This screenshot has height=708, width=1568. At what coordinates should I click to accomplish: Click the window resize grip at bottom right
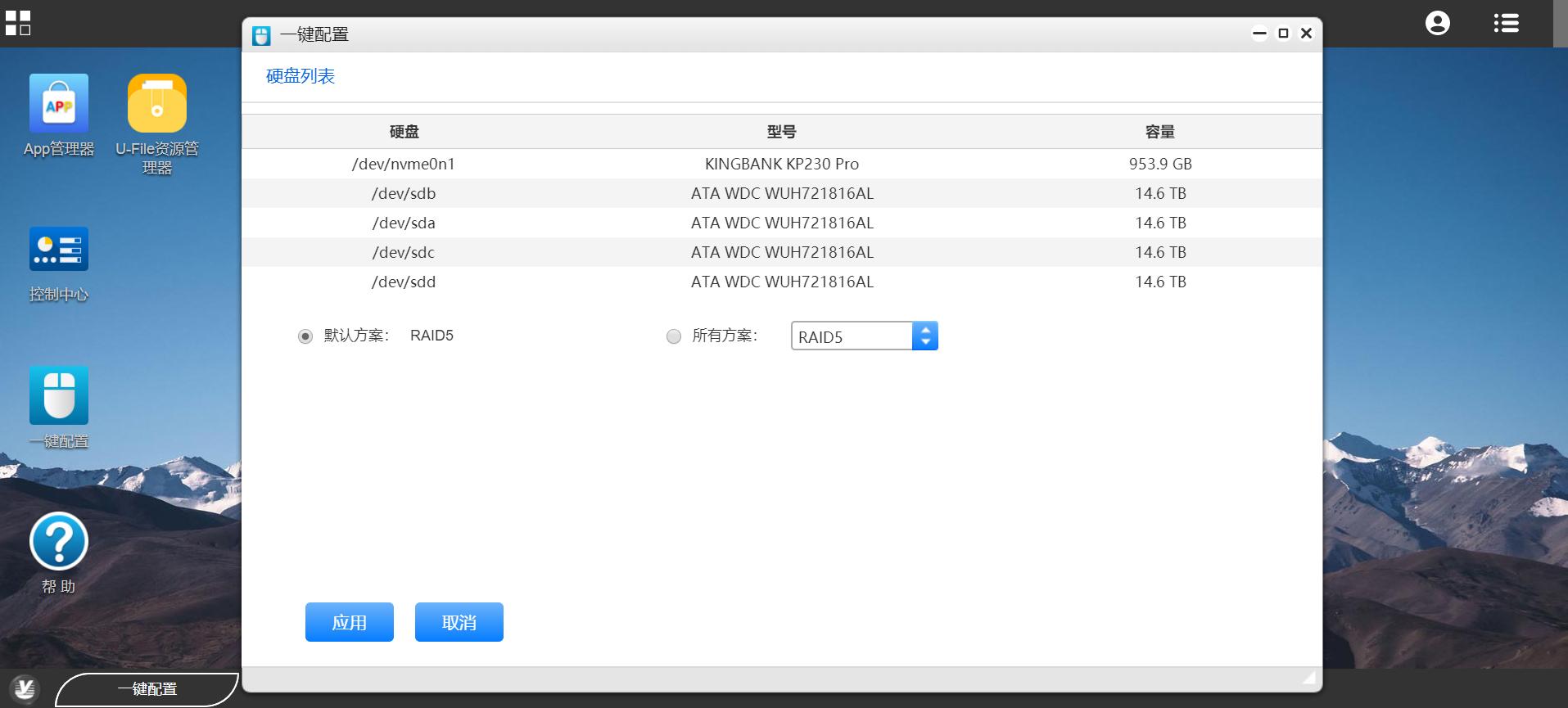click(x=1309, y=678)
